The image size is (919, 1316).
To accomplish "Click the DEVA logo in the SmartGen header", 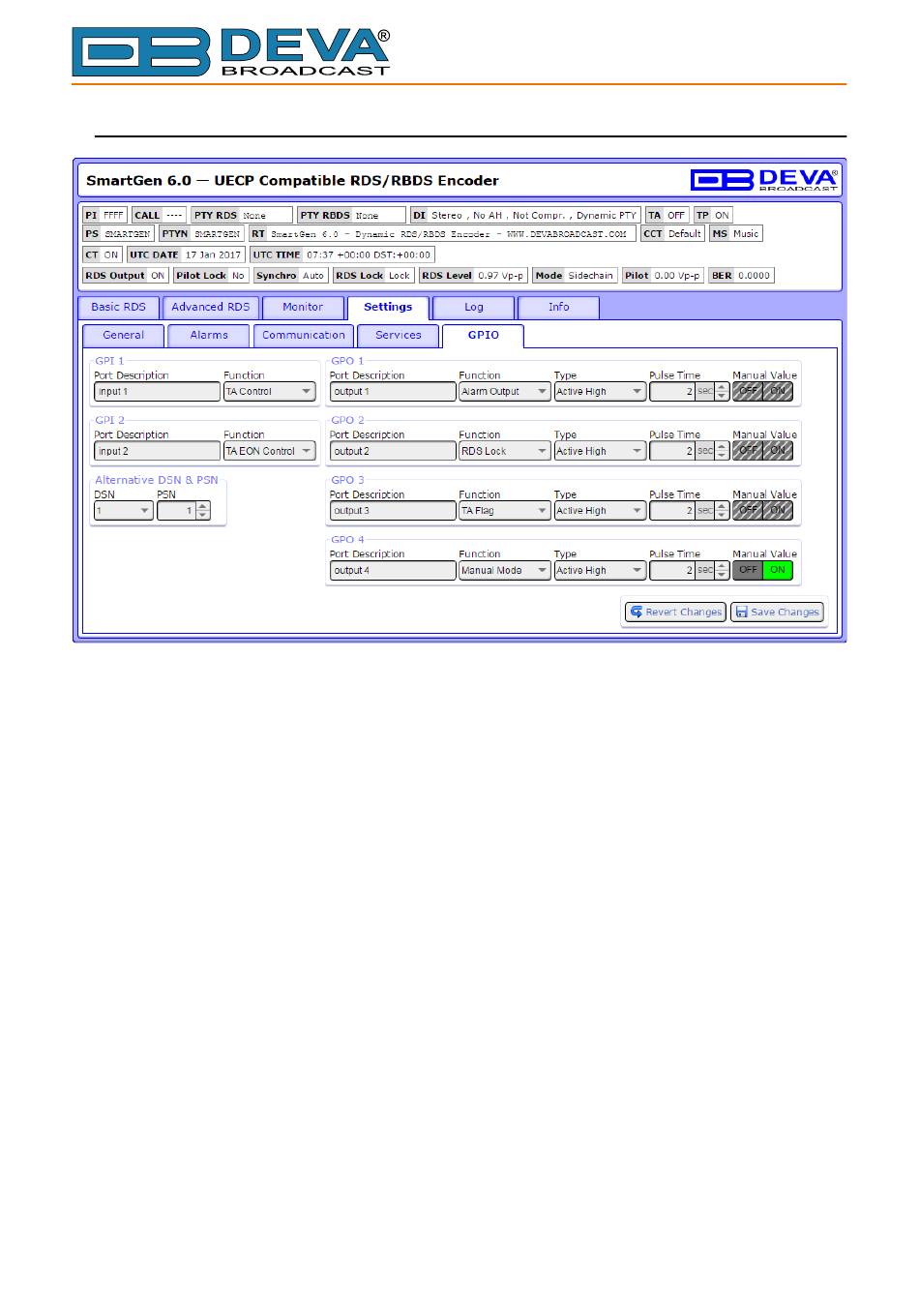I will 764,179.
